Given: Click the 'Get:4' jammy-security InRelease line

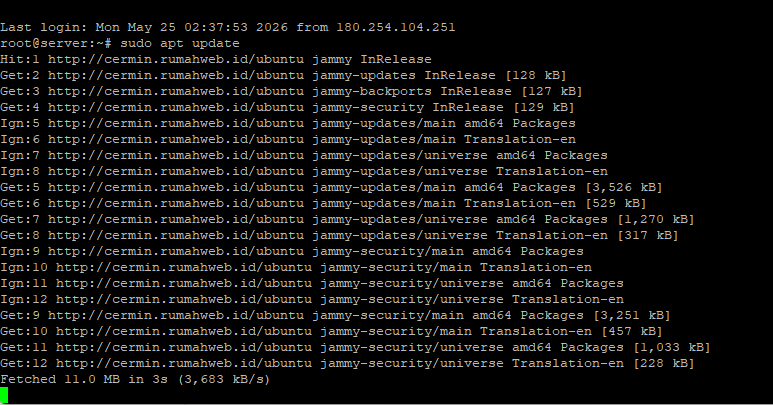Looking at the screenshot, I should tap(287, 108).
